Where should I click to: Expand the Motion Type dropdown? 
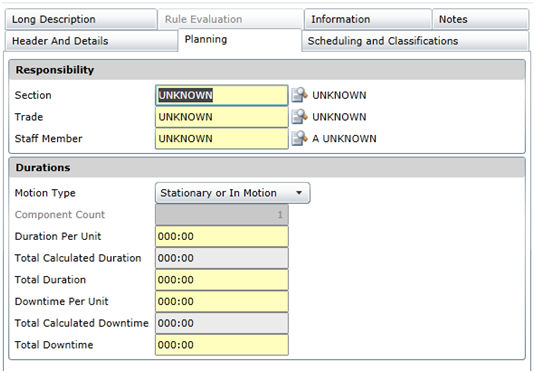[233, 193]
